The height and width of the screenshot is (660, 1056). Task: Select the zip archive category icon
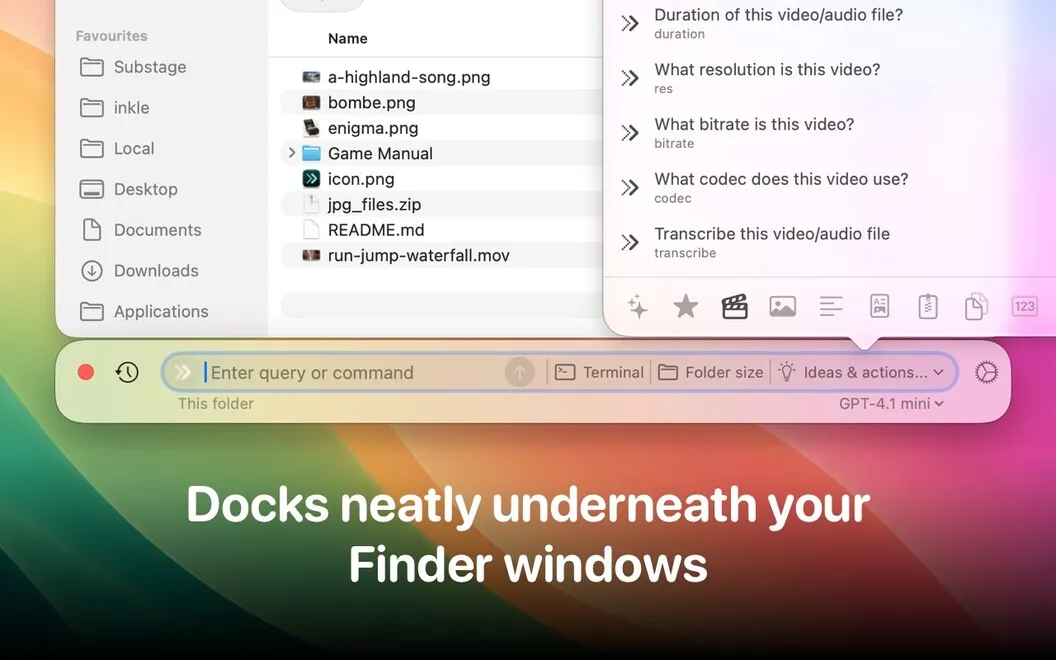coord(928,306)
